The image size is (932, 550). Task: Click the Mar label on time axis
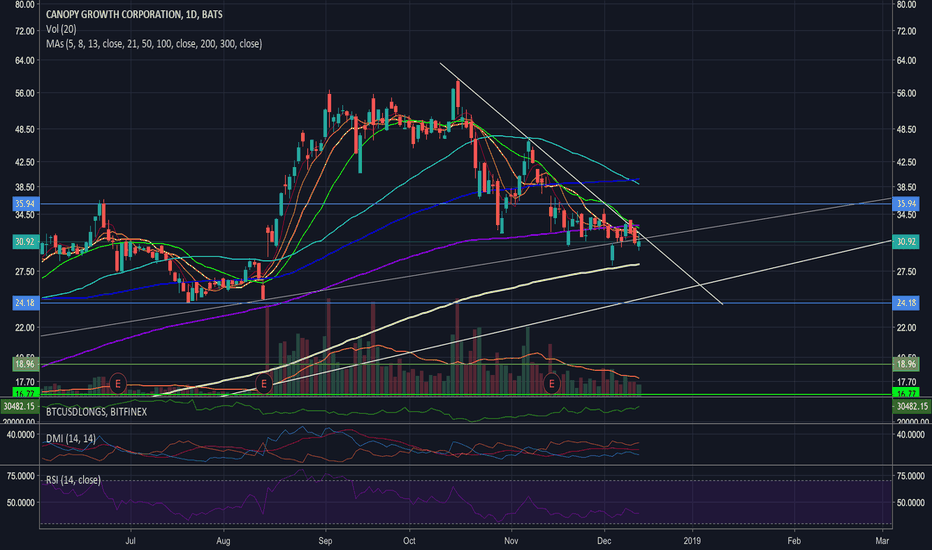tap(882, 540)
